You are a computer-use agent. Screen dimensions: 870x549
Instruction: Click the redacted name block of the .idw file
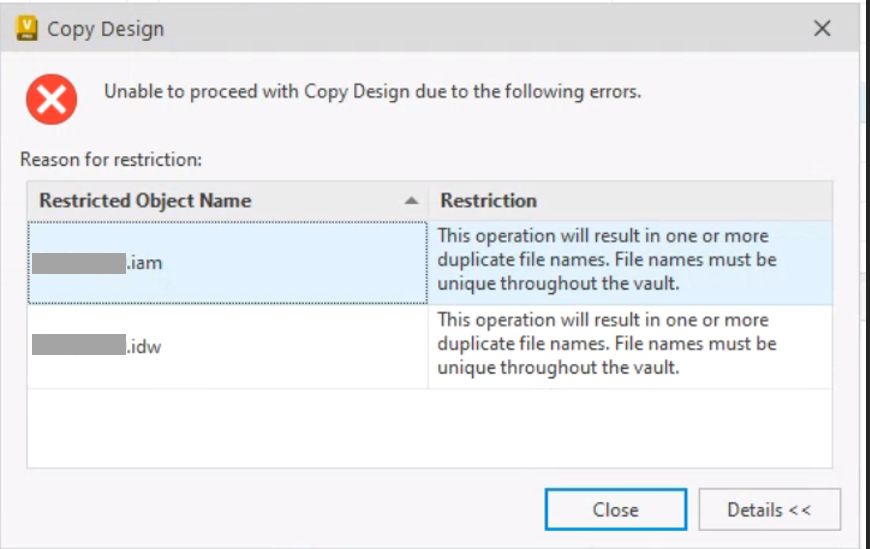pyautogui.click(x=78, y=347)
